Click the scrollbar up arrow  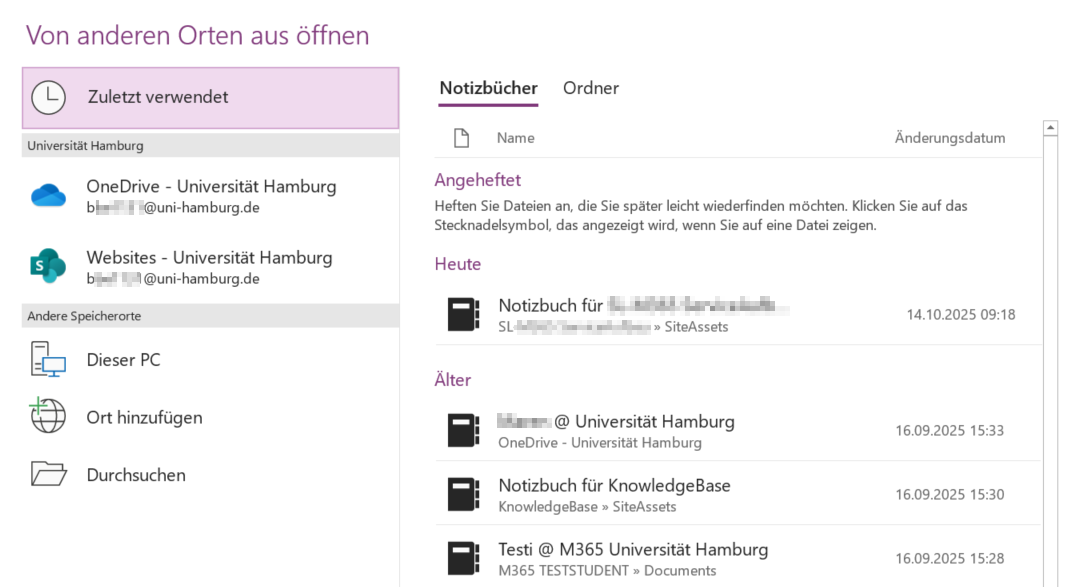[1050, 128]
